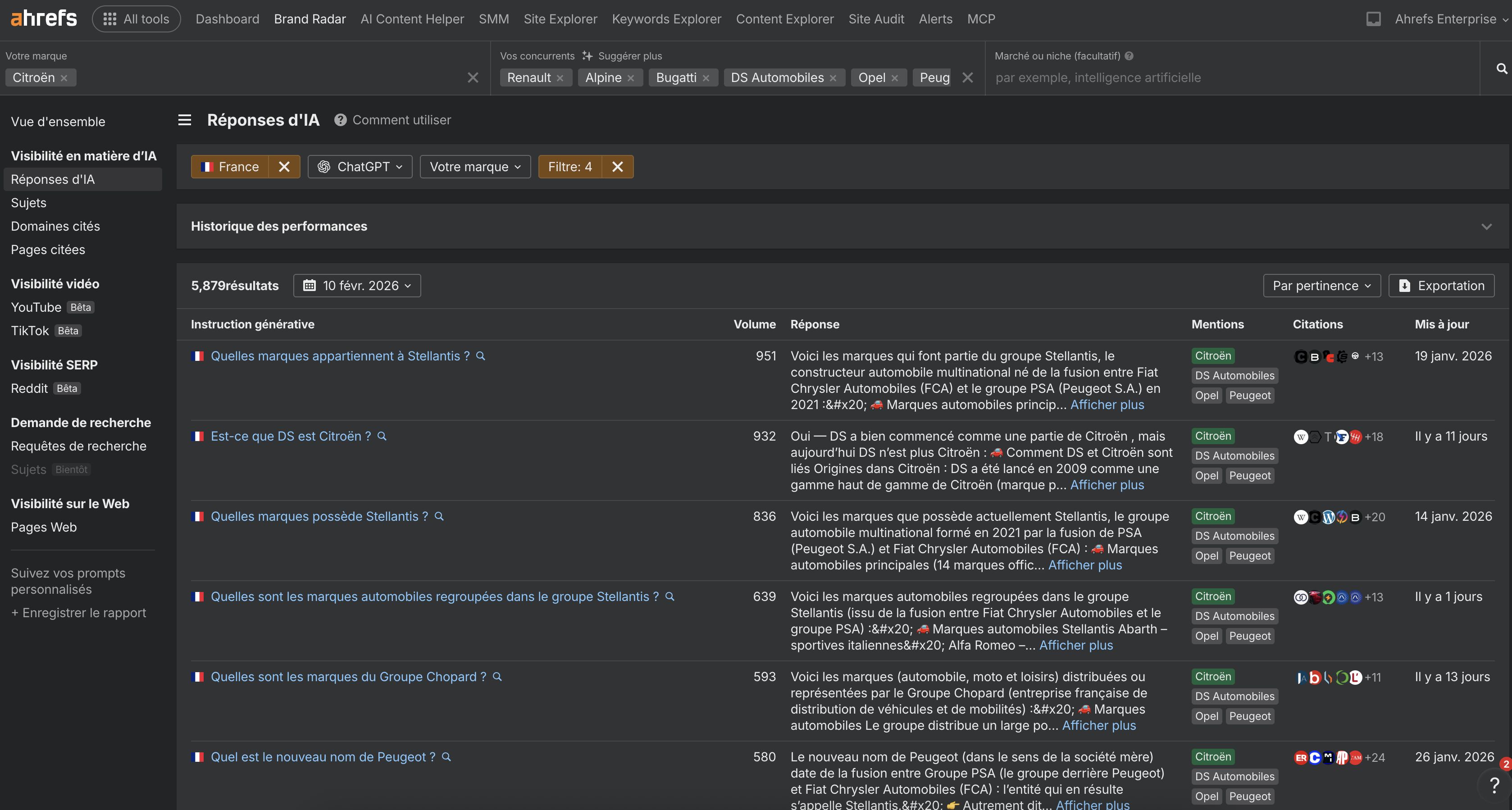Screen dimensions: 1512x810
Task: Open the 'Comment utiliser' help icon
Action: tap(341, 120)
